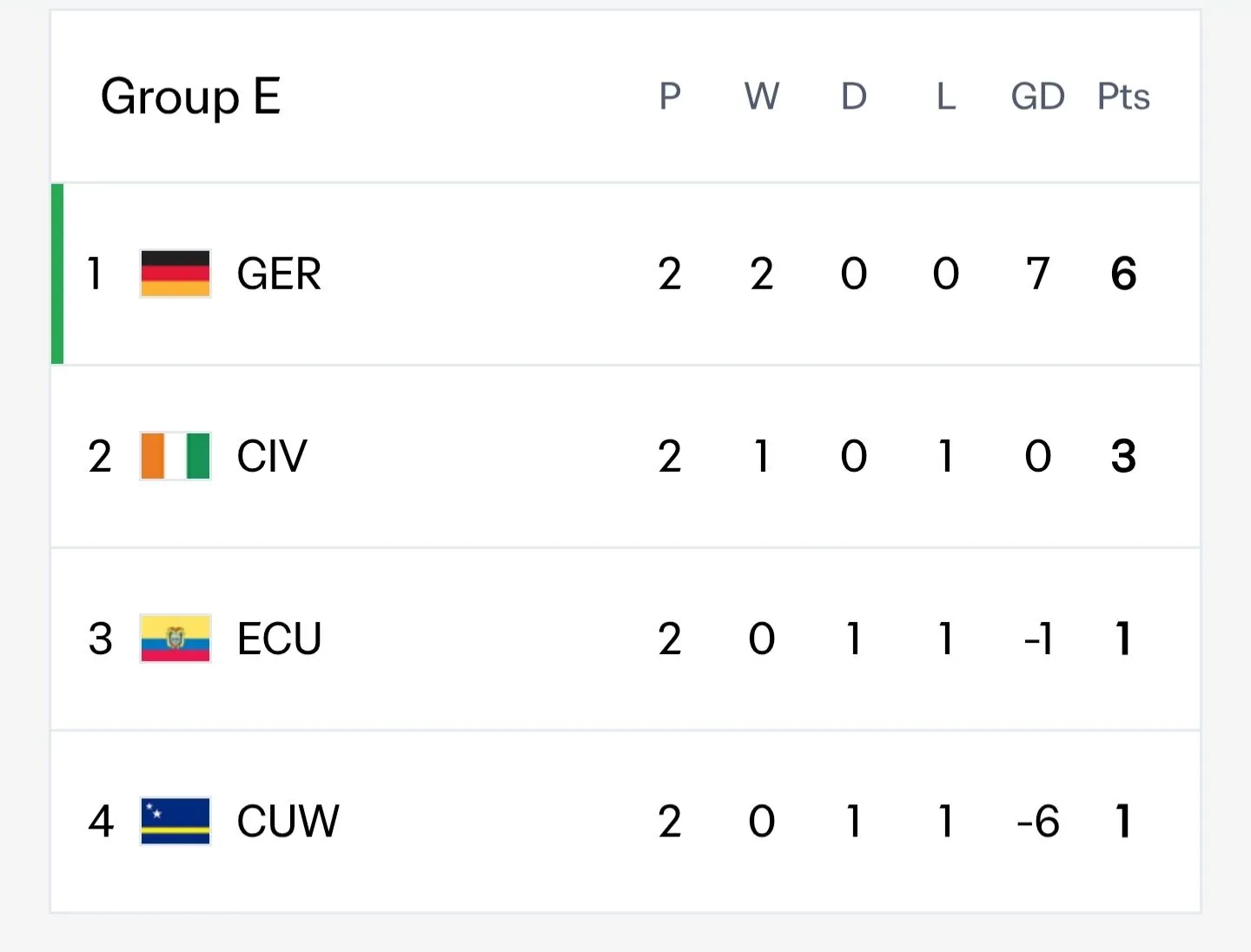Image resolution: width=1251 pixels, height=952 pixels.
Task: Open the CIV team name
Action: click(272, 457)
